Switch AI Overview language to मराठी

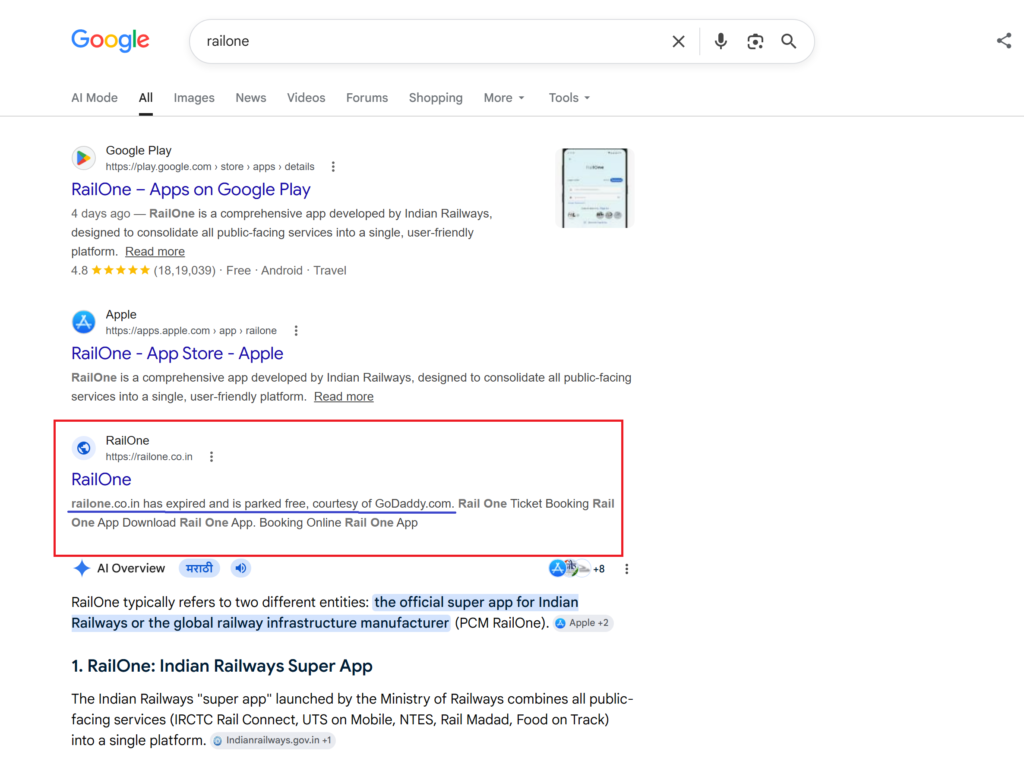click(199, 568)
